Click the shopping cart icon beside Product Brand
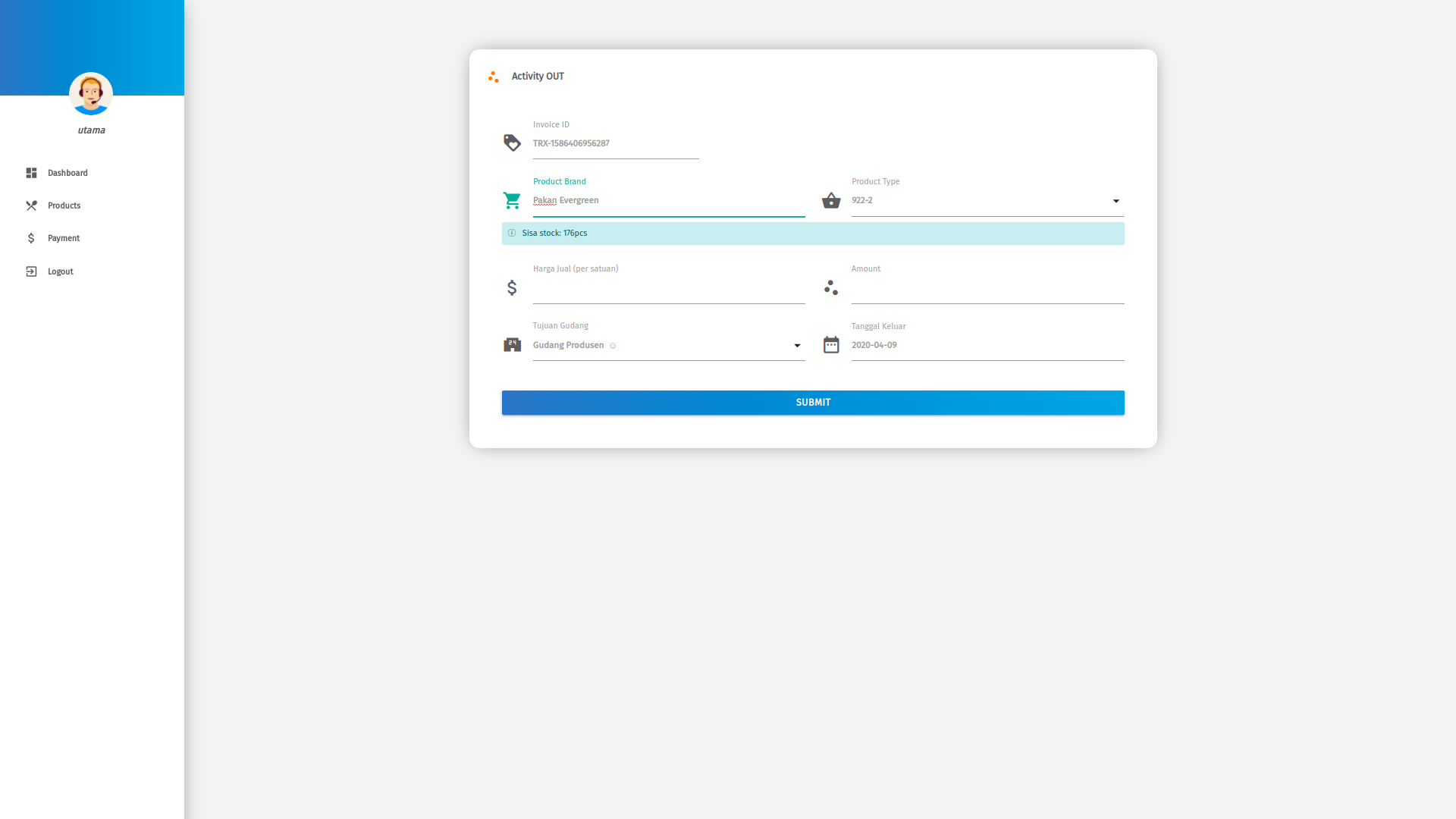 512,200
